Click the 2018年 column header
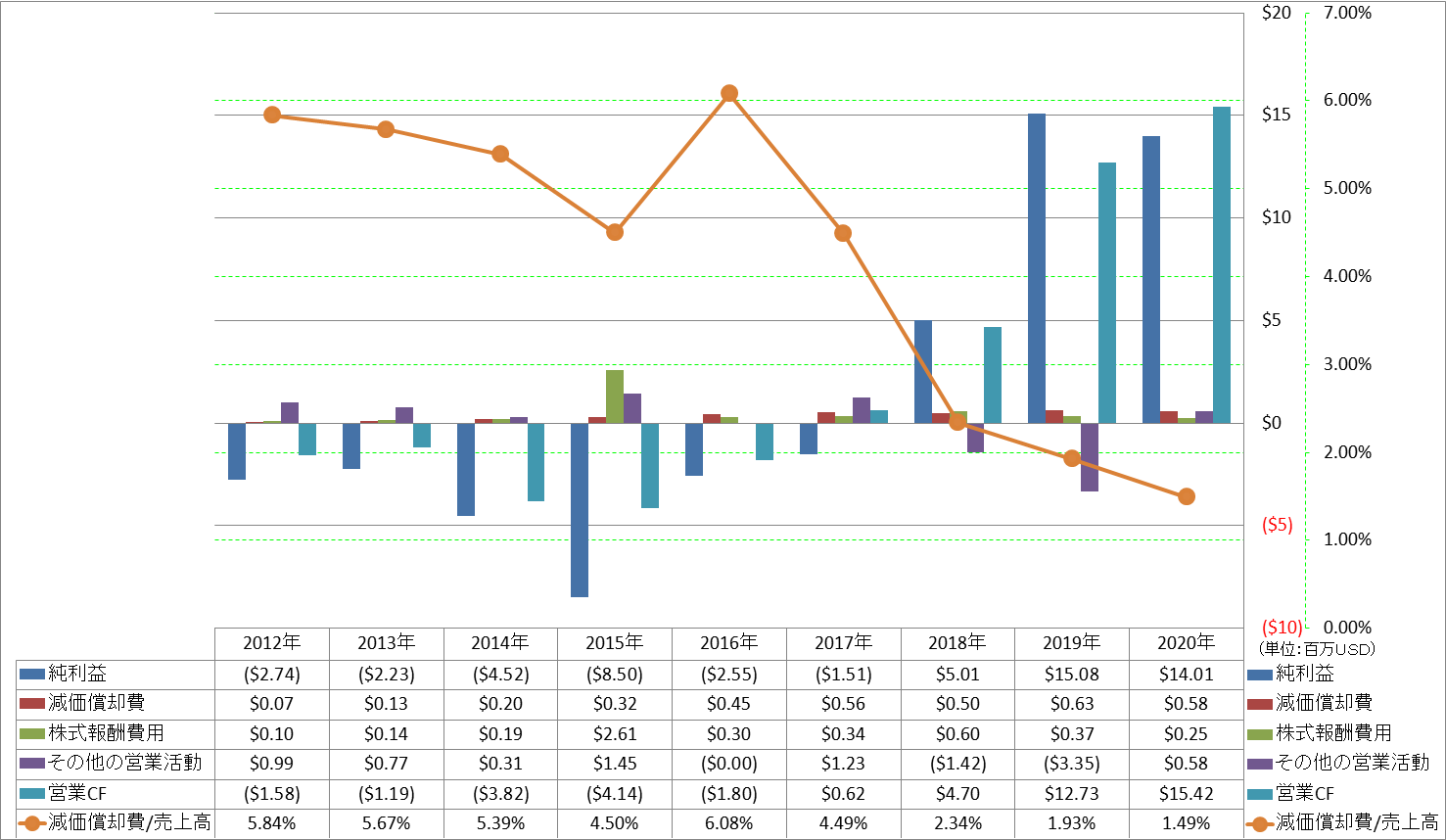The width and height of the screenshot is (1446, 840). pyautogui.click(x=957, y=643)
